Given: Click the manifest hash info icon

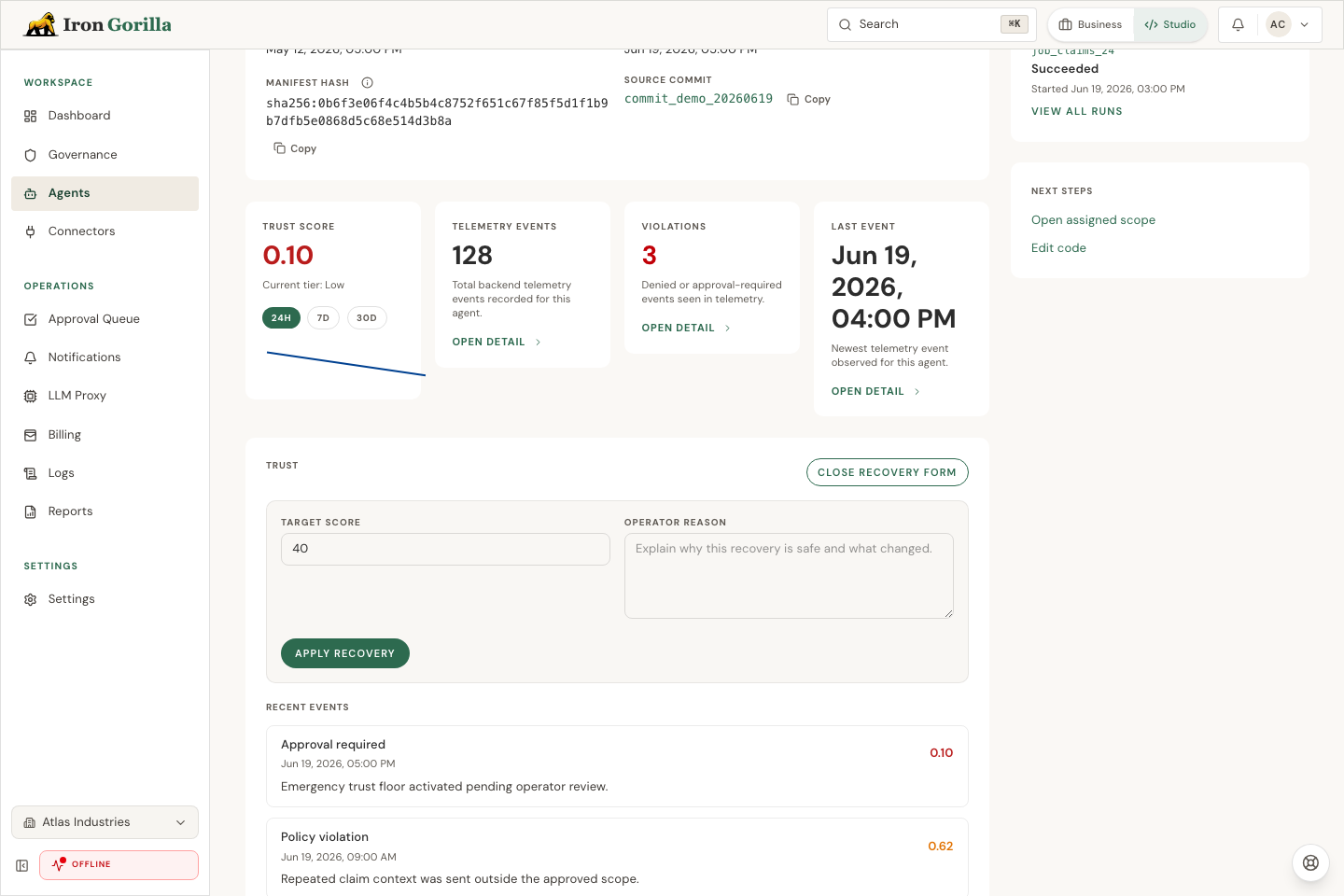Looking at the screenshot, I should [368, 83].
